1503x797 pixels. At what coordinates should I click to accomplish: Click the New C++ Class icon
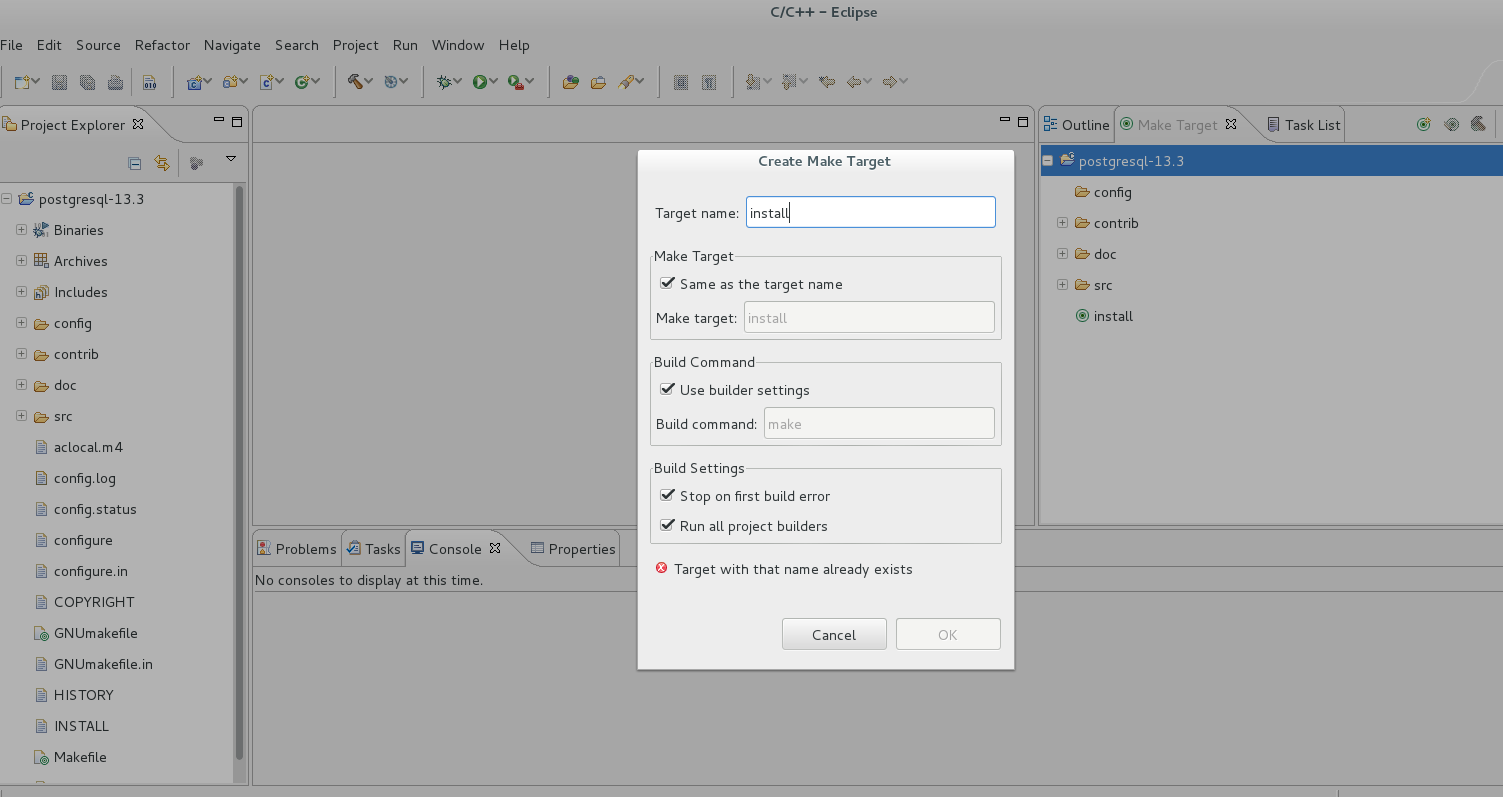[301, 82]
